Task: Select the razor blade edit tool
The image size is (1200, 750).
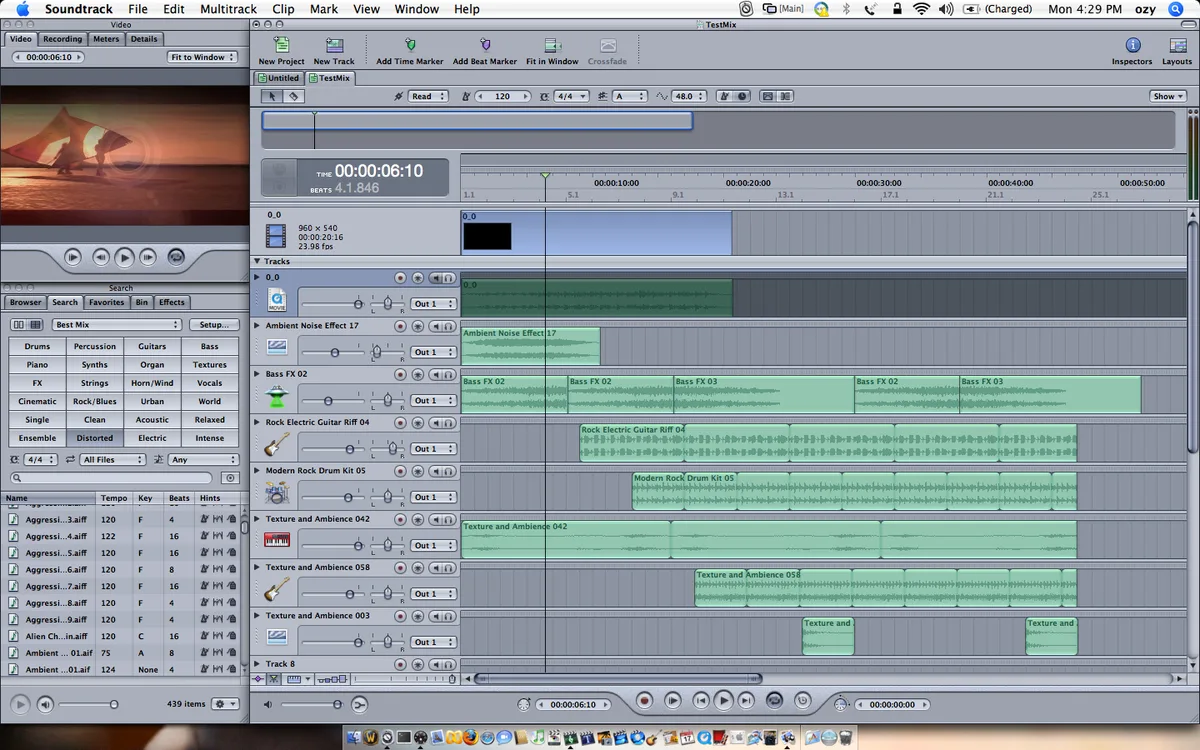Action: click(294, 97)
